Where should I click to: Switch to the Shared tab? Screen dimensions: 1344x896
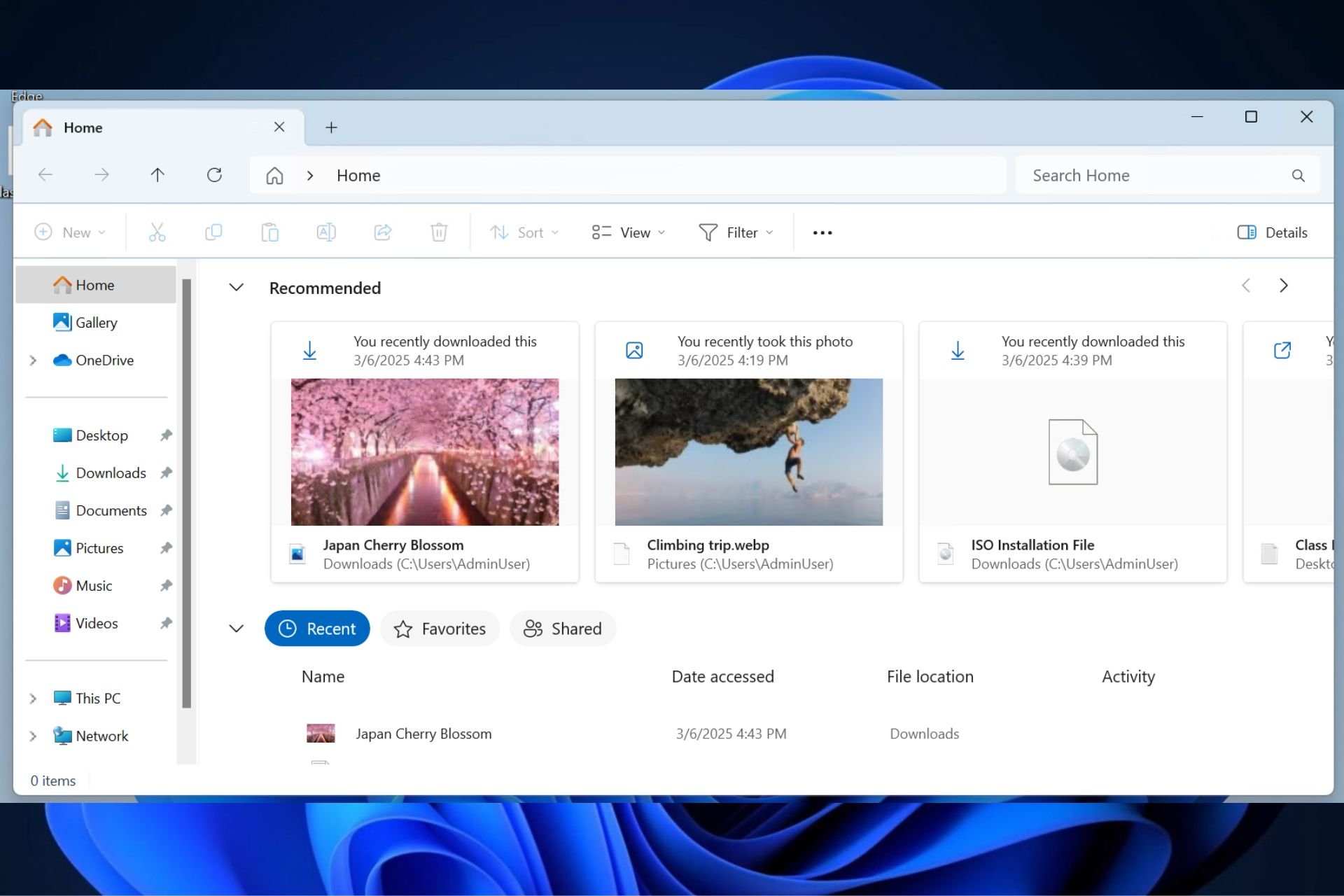click(563, 629)
